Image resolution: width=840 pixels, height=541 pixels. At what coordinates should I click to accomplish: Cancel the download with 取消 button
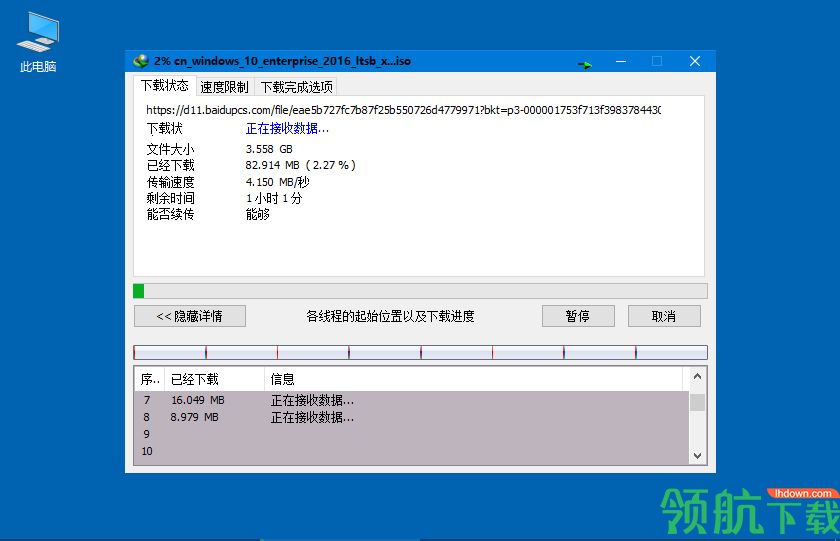pos(664,316)
